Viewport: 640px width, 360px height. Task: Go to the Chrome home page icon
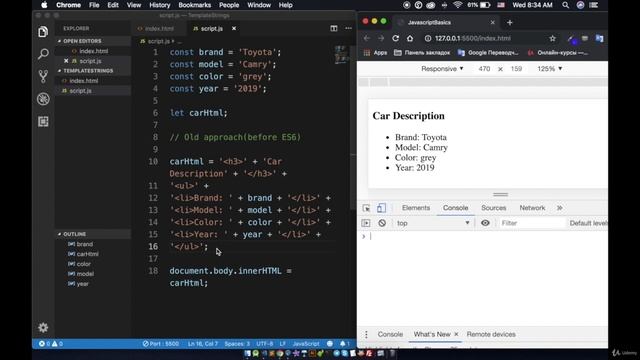pyautogui.click(x=410, y=38)
